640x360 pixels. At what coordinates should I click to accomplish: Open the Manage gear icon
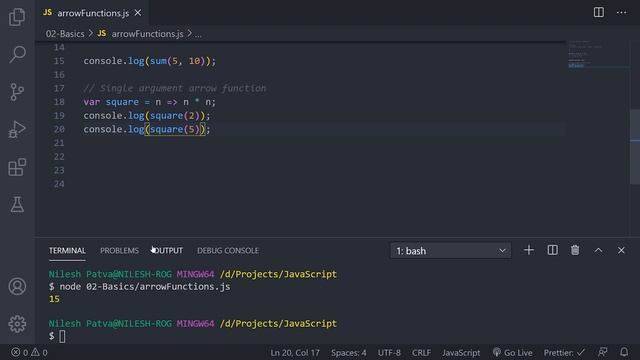[17, 324]
